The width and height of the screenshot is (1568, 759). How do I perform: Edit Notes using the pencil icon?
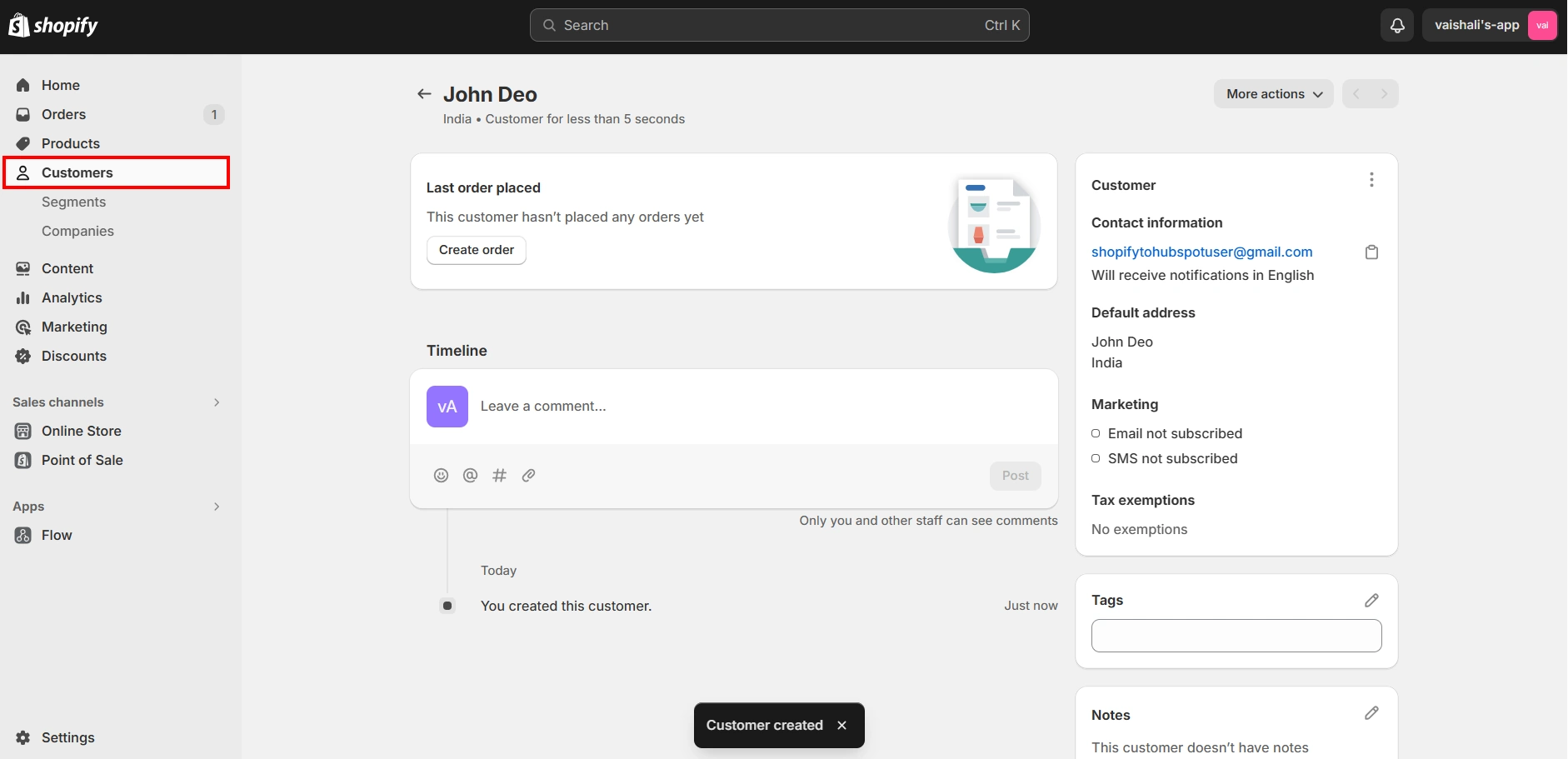1371,713
